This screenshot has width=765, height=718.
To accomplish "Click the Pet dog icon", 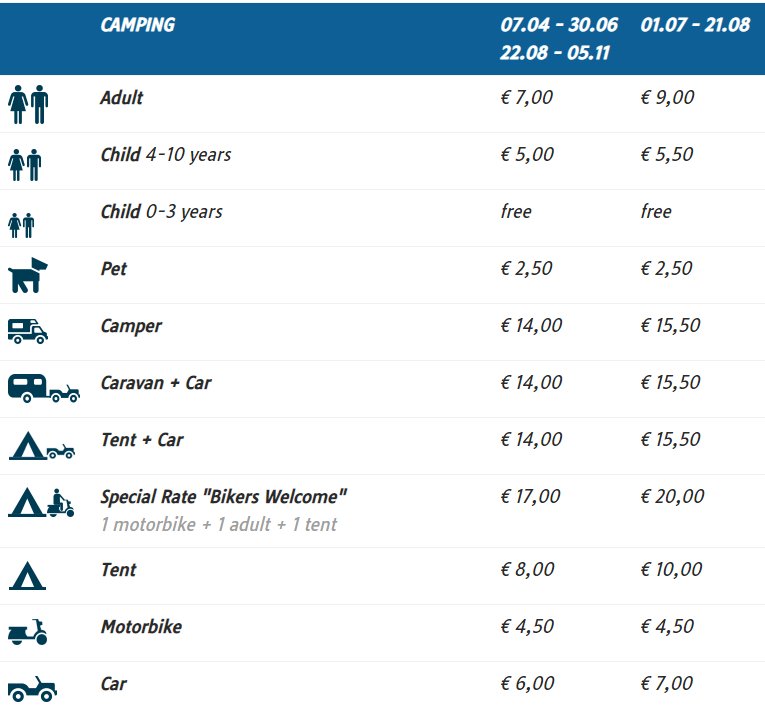I will pyautogui.click(x=27, y=275).
